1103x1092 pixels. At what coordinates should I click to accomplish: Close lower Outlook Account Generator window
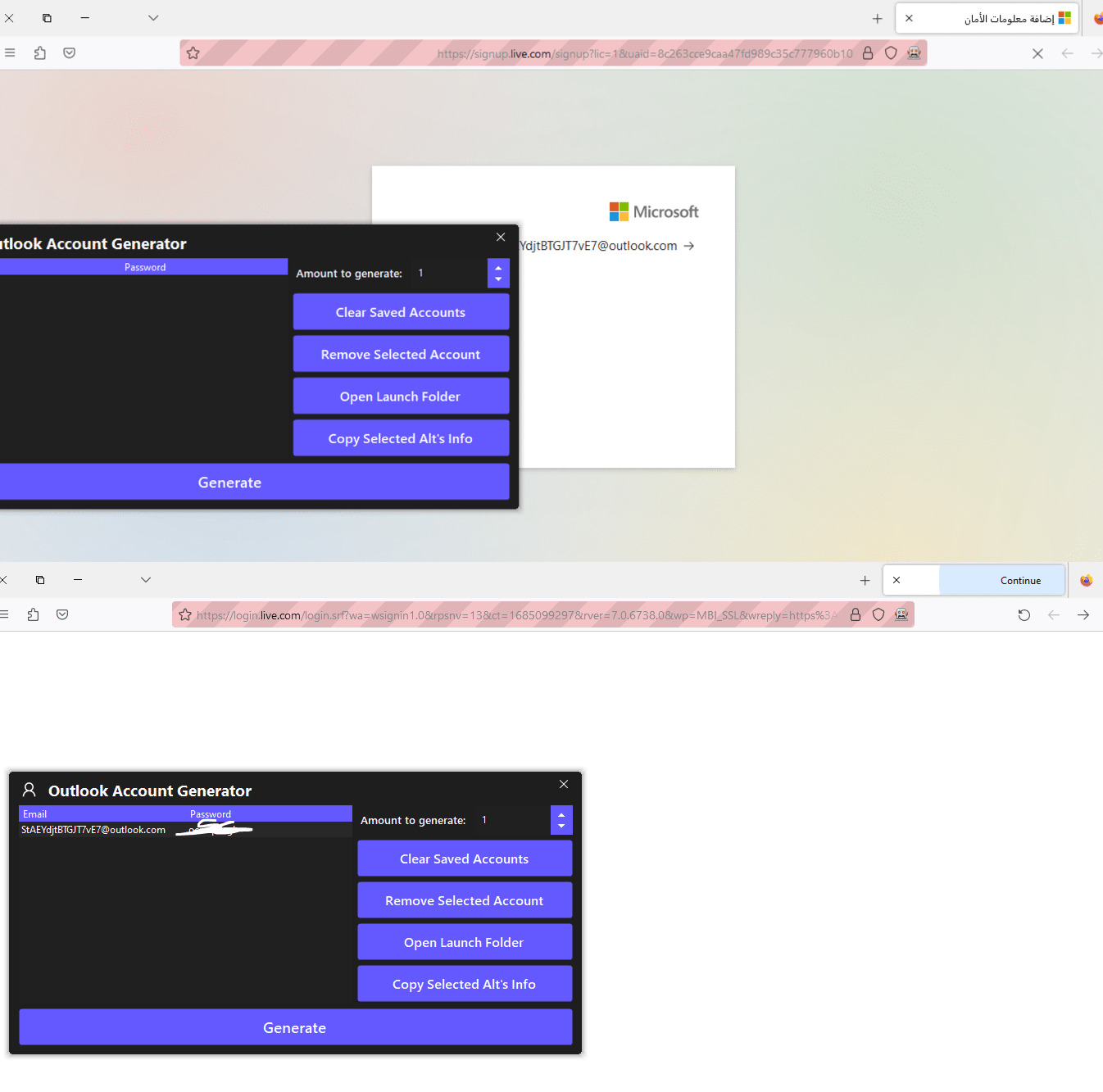[564, 784]
